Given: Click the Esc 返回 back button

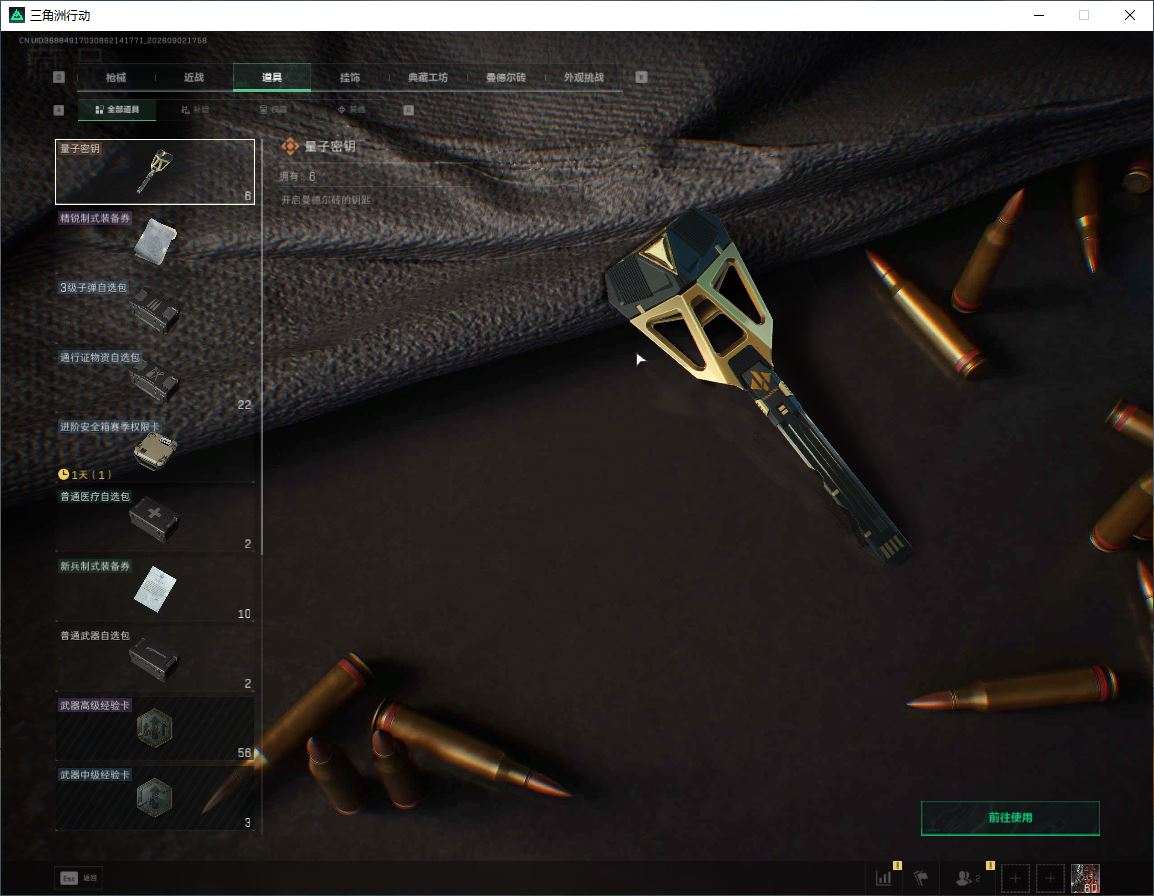Looking at the screenshot, I should [x=78, y=878].
